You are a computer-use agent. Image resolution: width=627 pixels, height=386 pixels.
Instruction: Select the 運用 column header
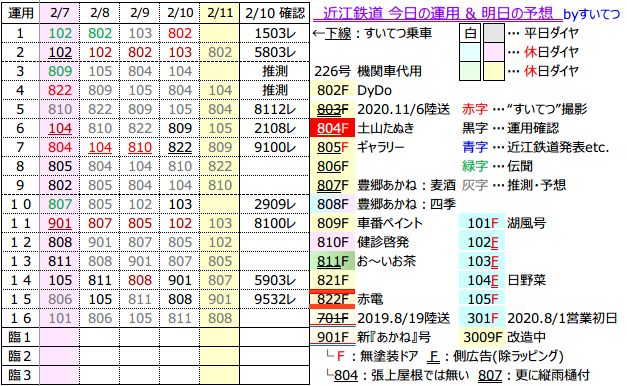pyautogui.click(x=20, y=13)
